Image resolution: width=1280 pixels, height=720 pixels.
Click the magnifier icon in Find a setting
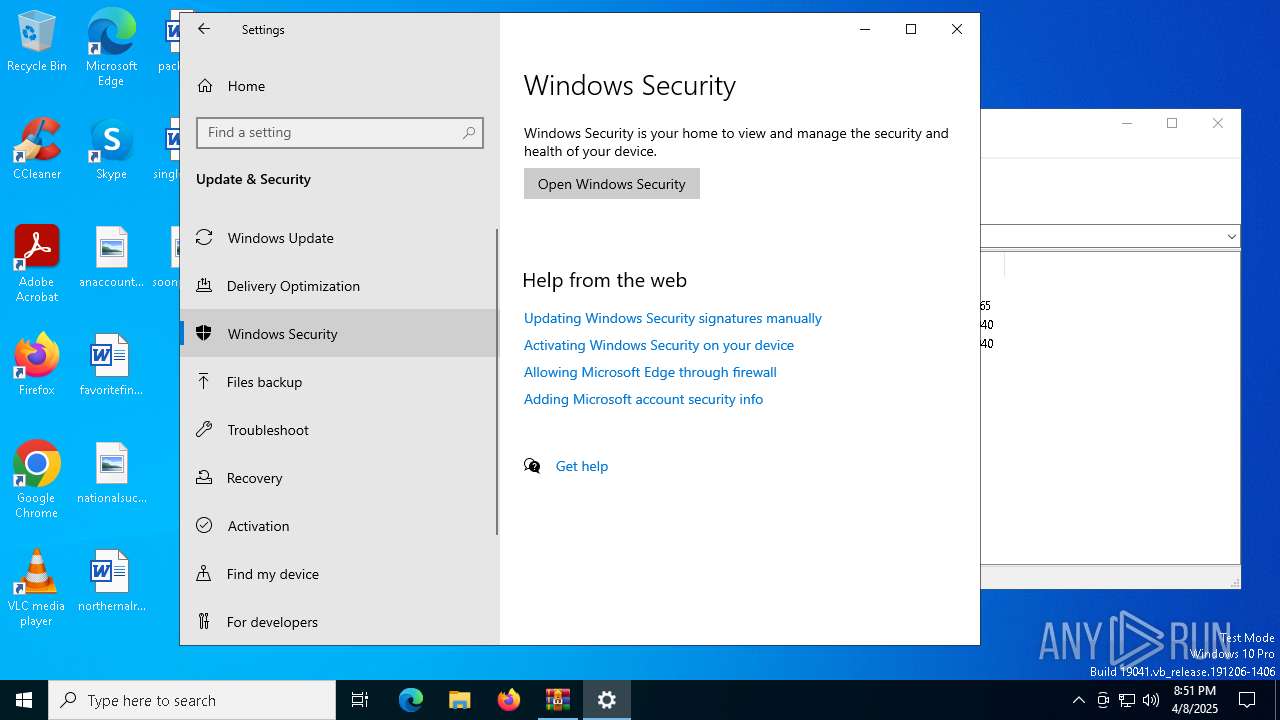pyautogui.click(x=469, y=132)
